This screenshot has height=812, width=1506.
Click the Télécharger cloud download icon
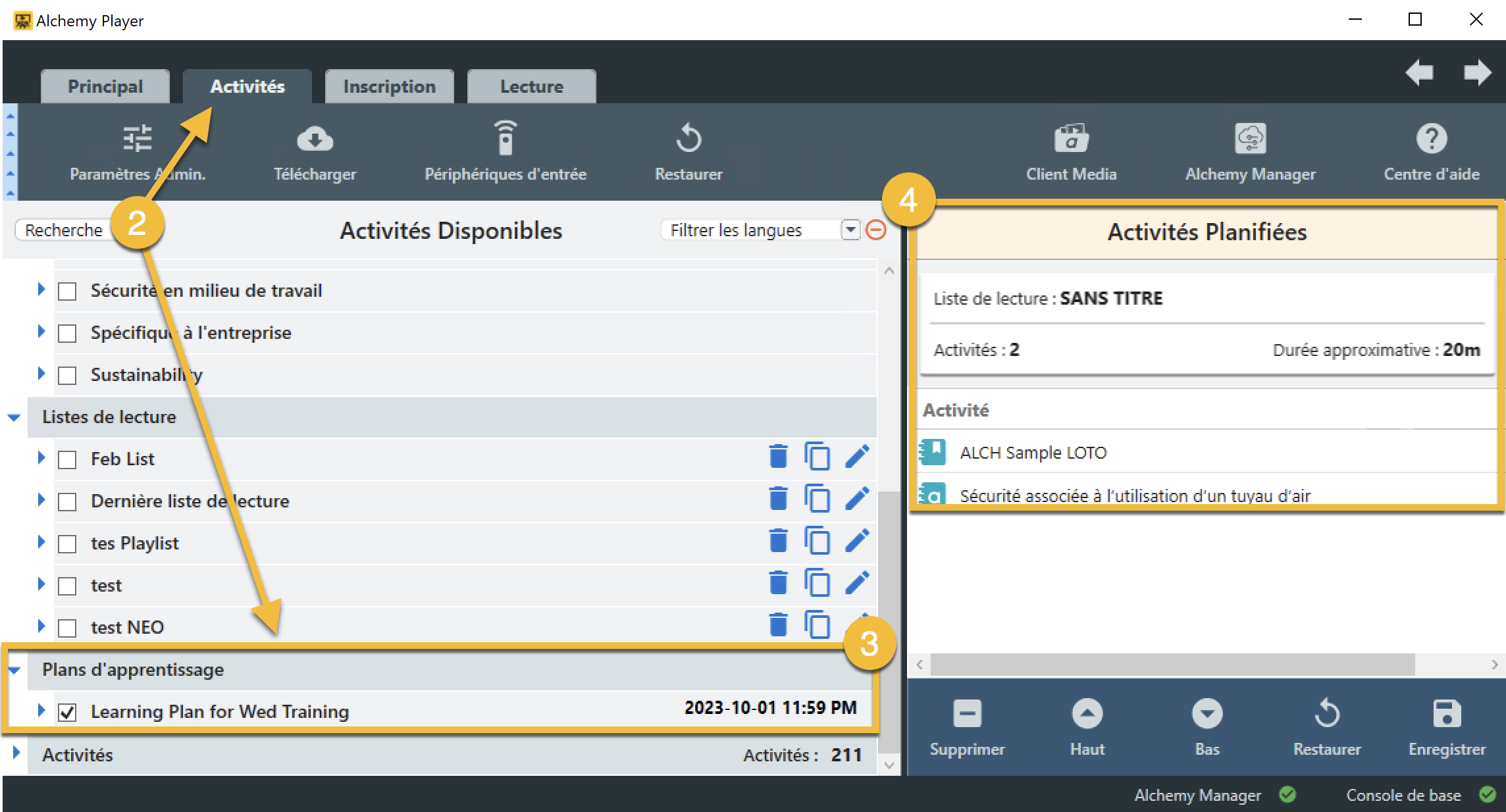(x=315, y=139)
